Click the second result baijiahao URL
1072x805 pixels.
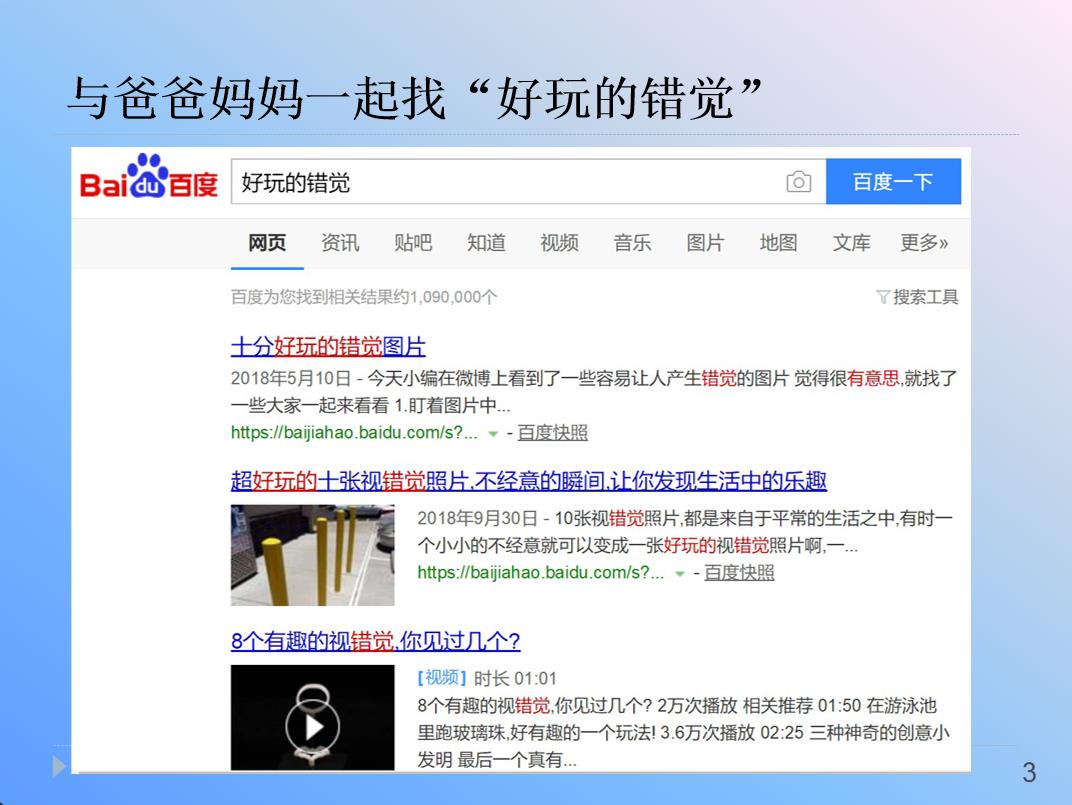click(541, 572)
